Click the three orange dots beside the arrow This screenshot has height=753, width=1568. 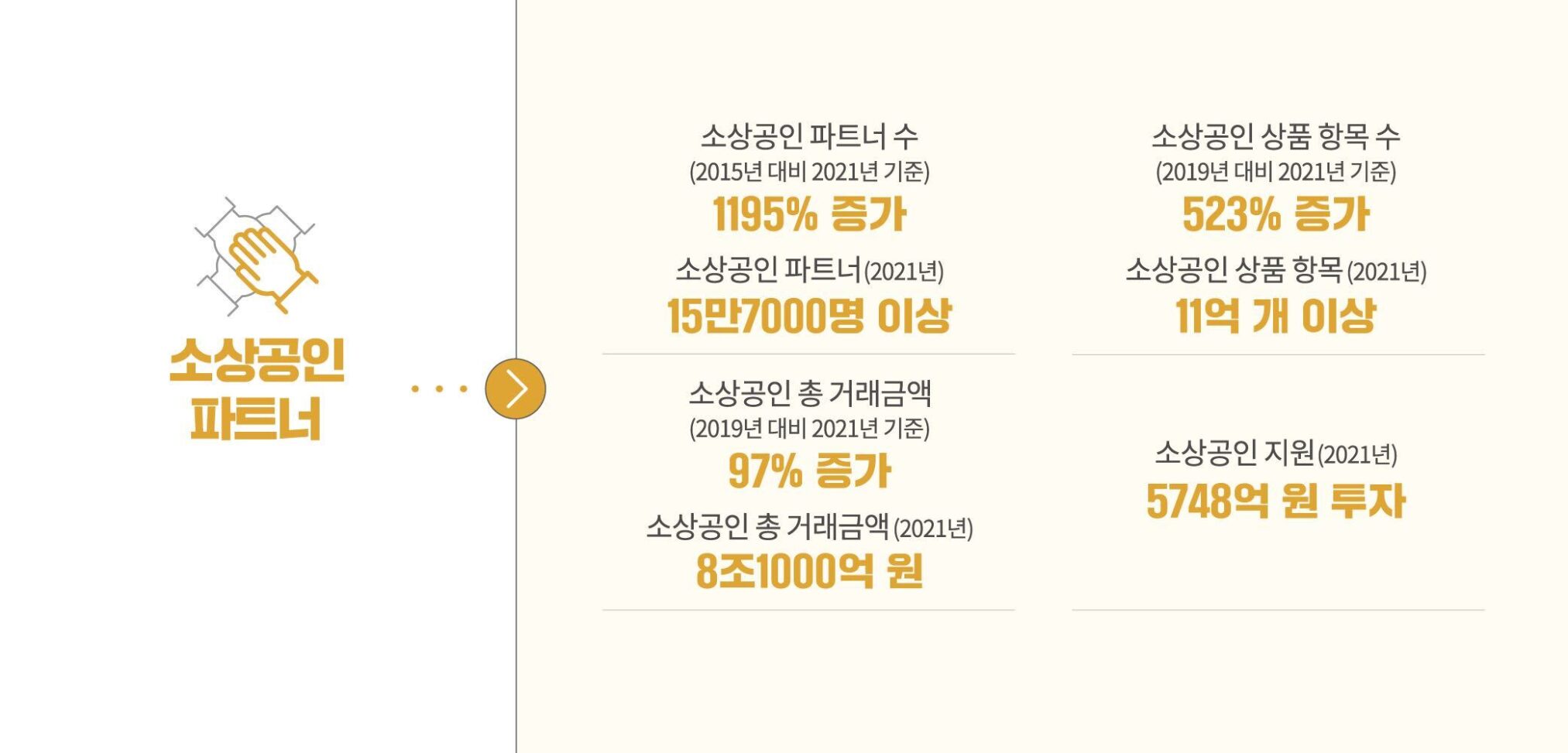439,388
